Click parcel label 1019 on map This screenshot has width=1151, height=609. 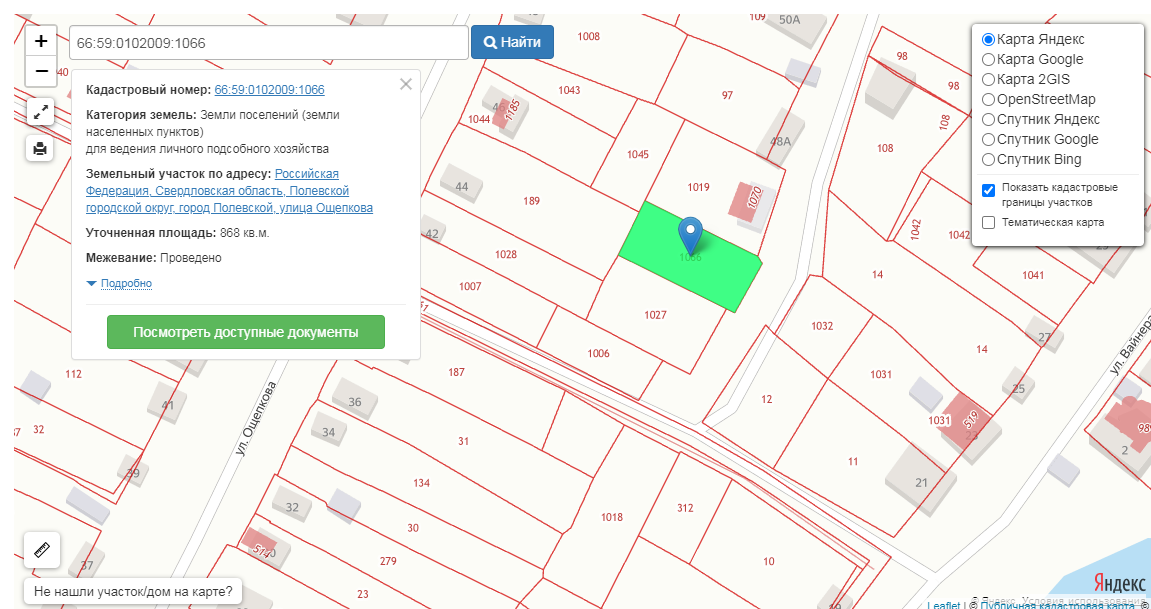coord(698,186)
